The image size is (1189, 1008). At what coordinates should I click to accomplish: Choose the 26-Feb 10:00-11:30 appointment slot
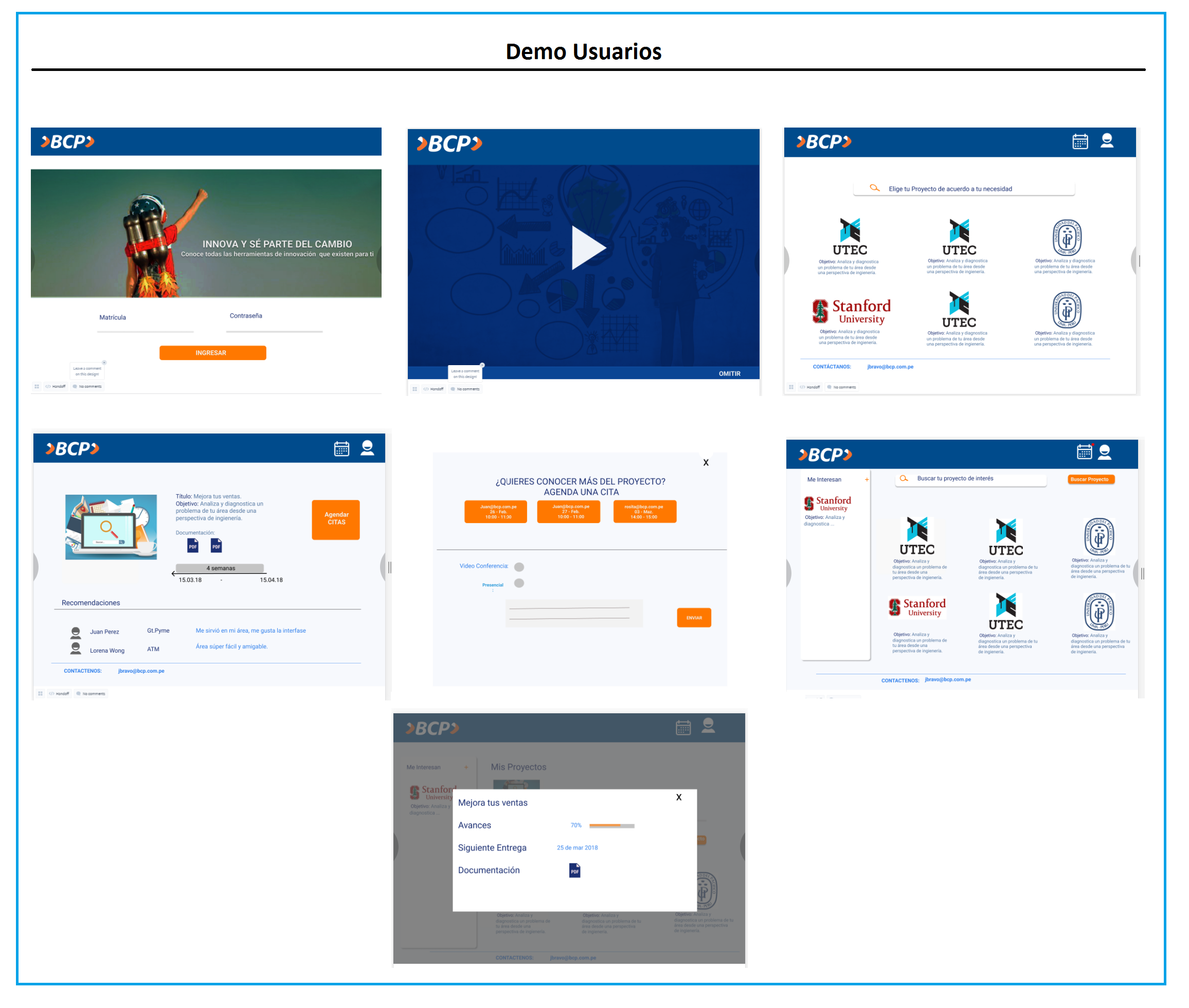click(495, 512)
